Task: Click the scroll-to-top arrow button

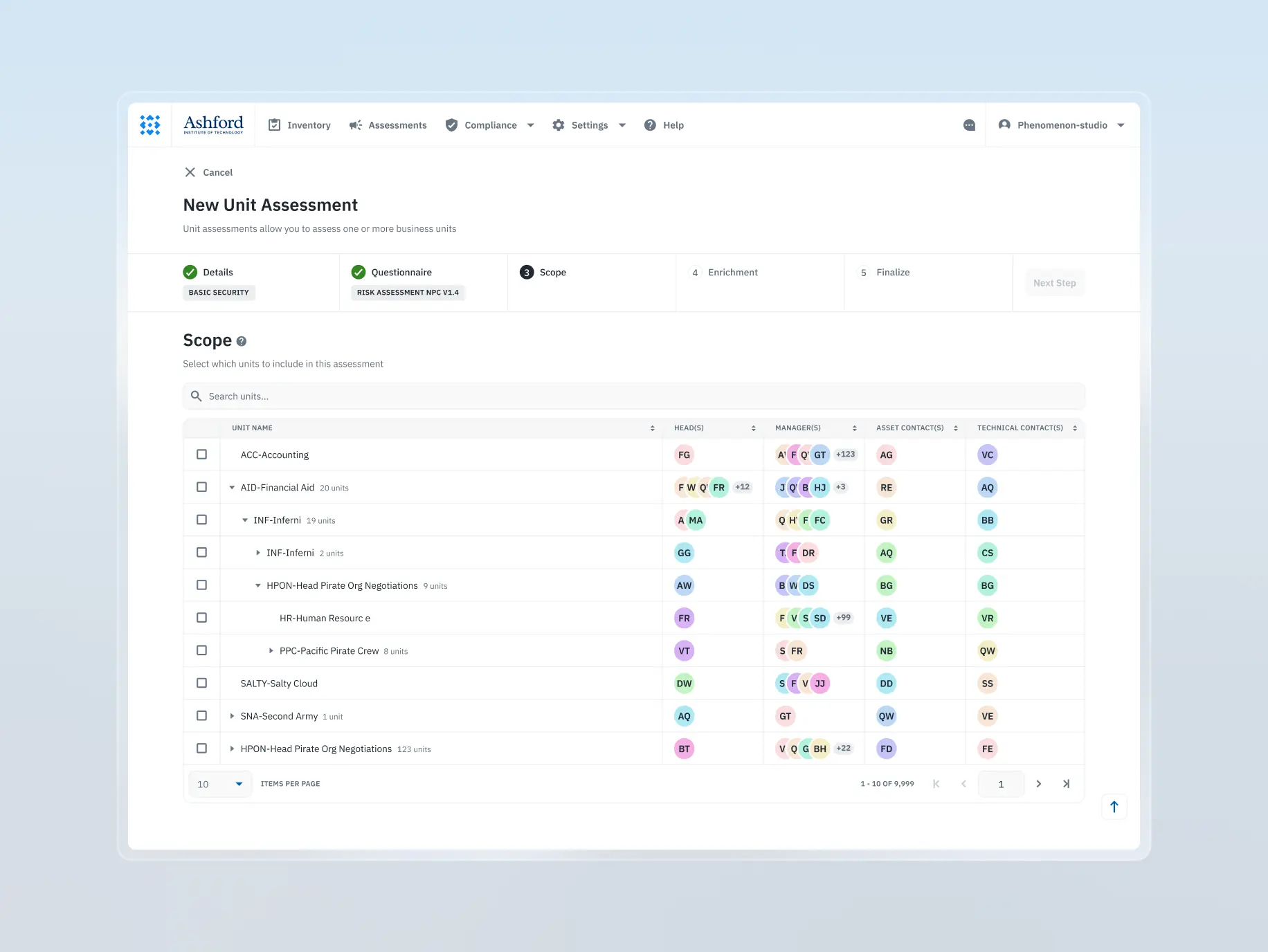Action: click(1114, 807)
